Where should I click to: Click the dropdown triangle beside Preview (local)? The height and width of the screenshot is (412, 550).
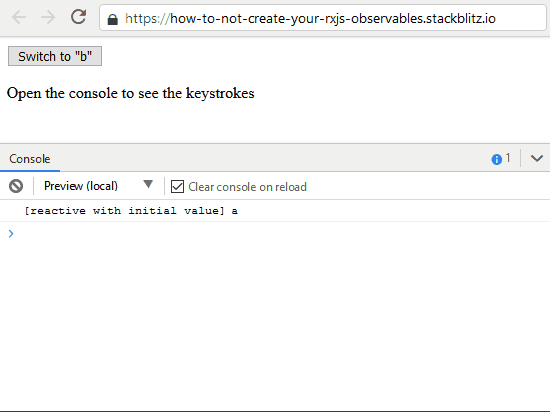[148, 184]
